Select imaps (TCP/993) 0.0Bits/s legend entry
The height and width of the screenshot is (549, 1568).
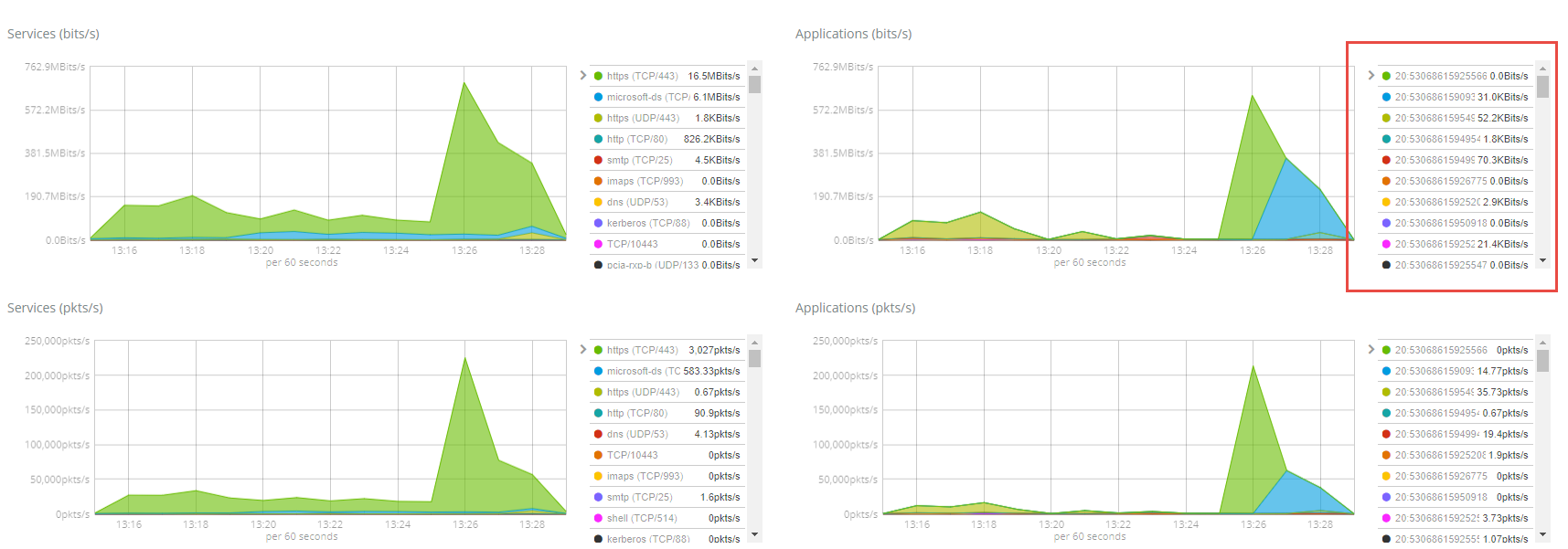pyautogui.click(x=667, y=181)
